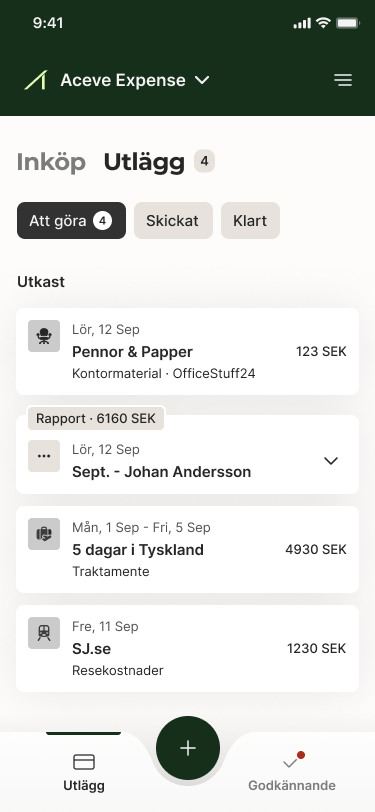Open the 5 dagar i Tyskland entry
This screenshot has width=375, height=812.
point(188,549)
